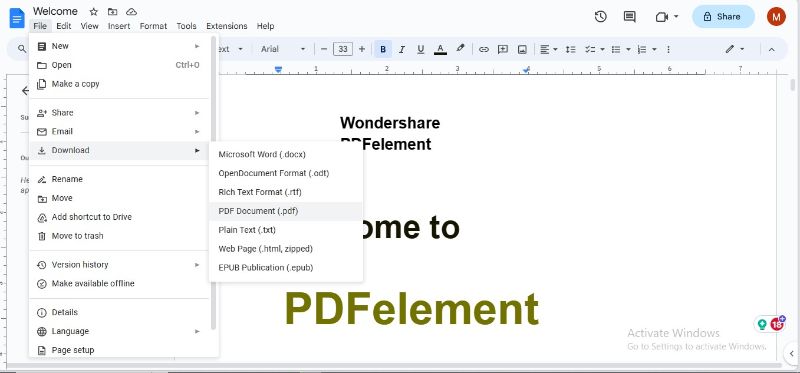Screen dimensions: 800x373
Task: Open the View menu
Action: click(89, 26)
